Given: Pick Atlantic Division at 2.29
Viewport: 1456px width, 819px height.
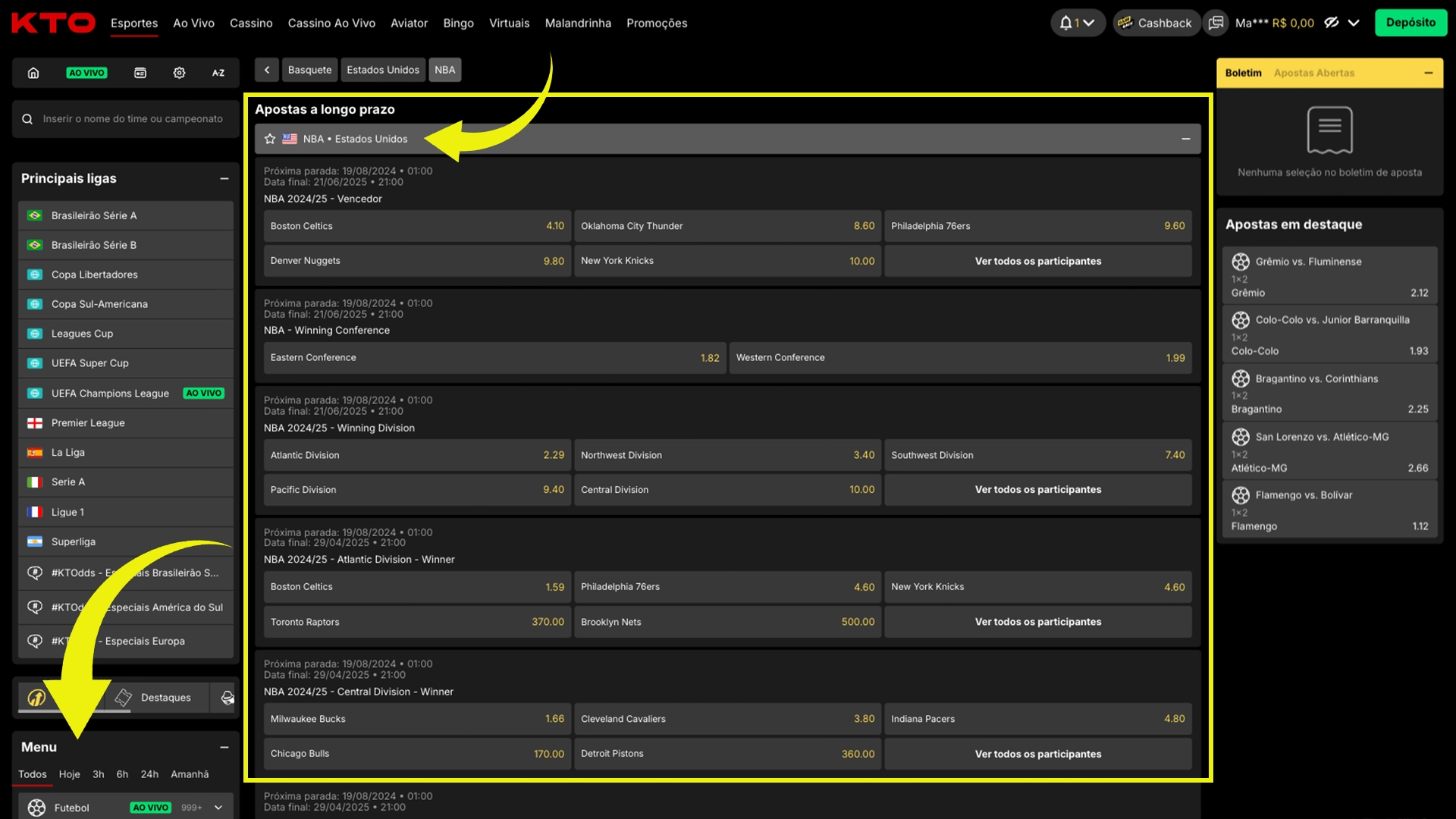Looking at the screenshot, I should pyautogui.click(x=417, y=455).
